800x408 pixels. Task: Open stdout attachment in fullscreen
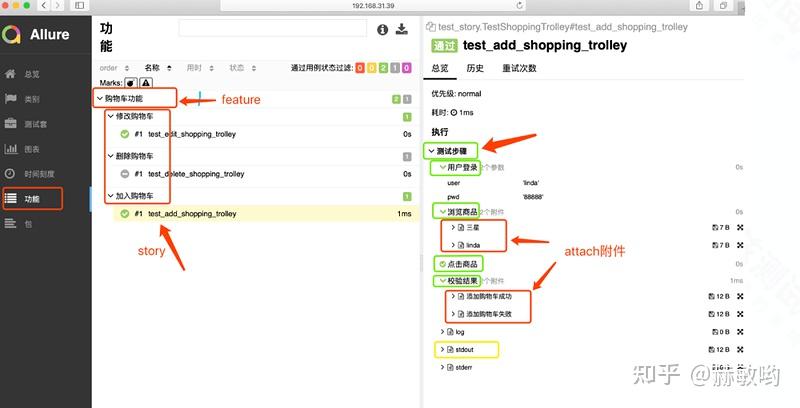coord(740,350)
